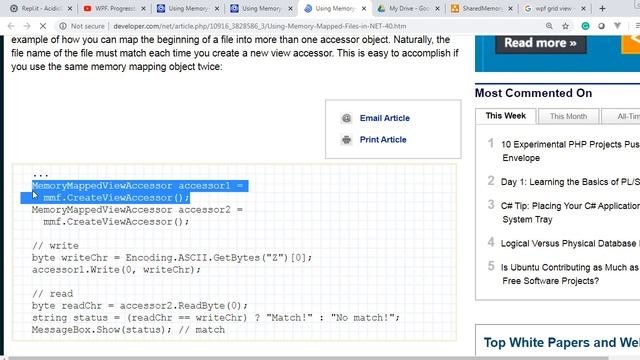
Task: Go back to previous page
Action: point(11,26)
